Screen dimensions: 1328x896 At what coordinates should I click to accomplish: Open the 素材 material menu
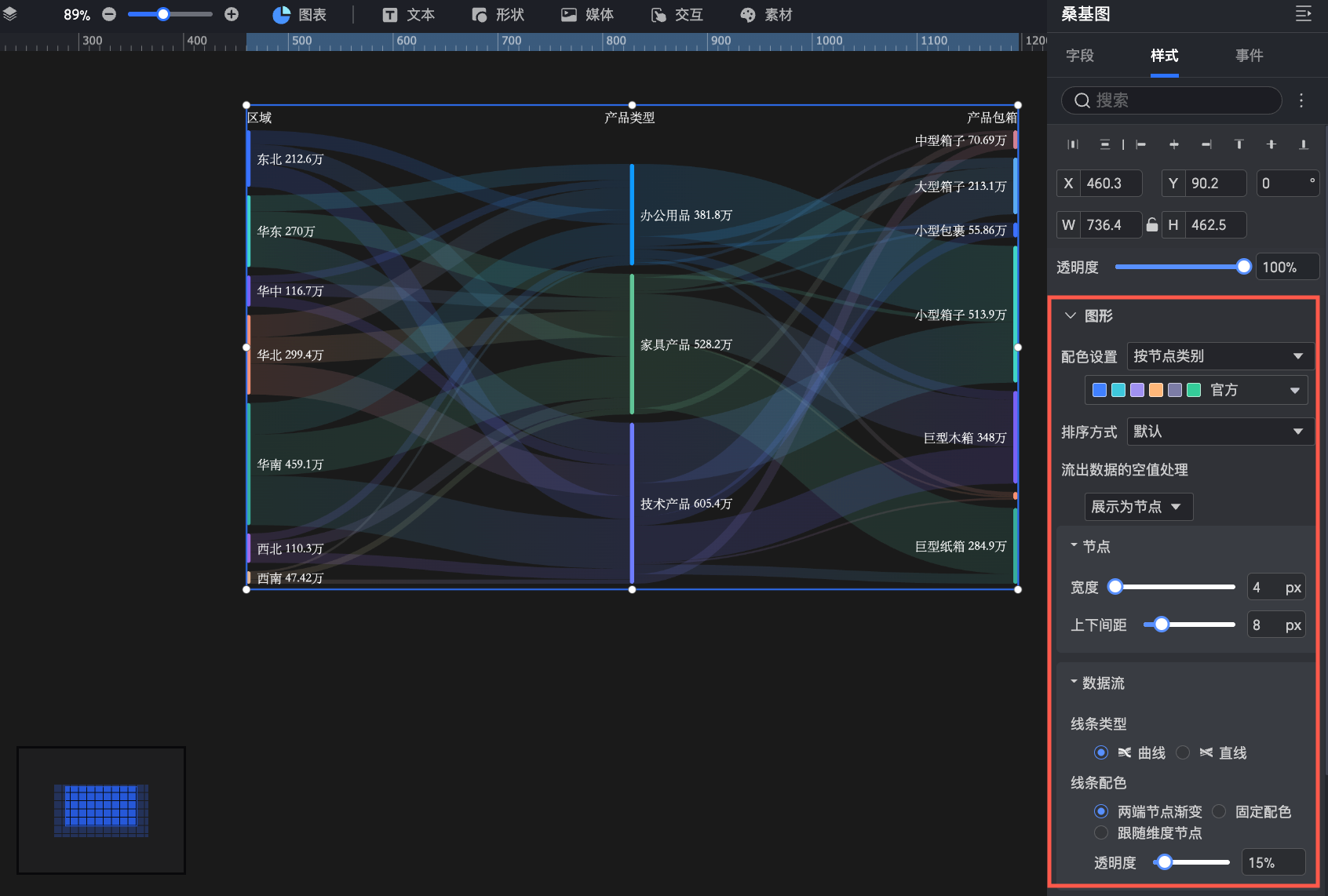[x=766, y=15]
